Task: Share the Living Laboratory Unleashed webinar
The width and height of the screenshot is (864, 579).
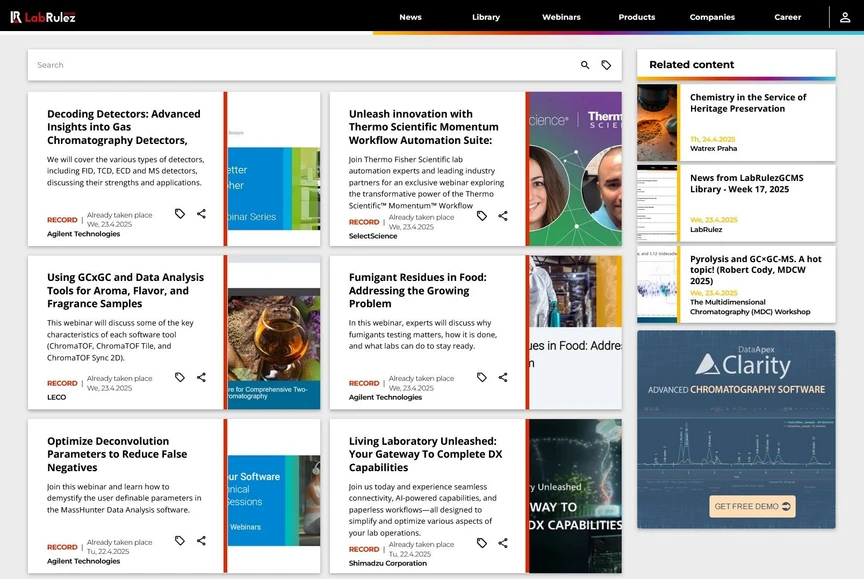Action: tap(503, 543)
